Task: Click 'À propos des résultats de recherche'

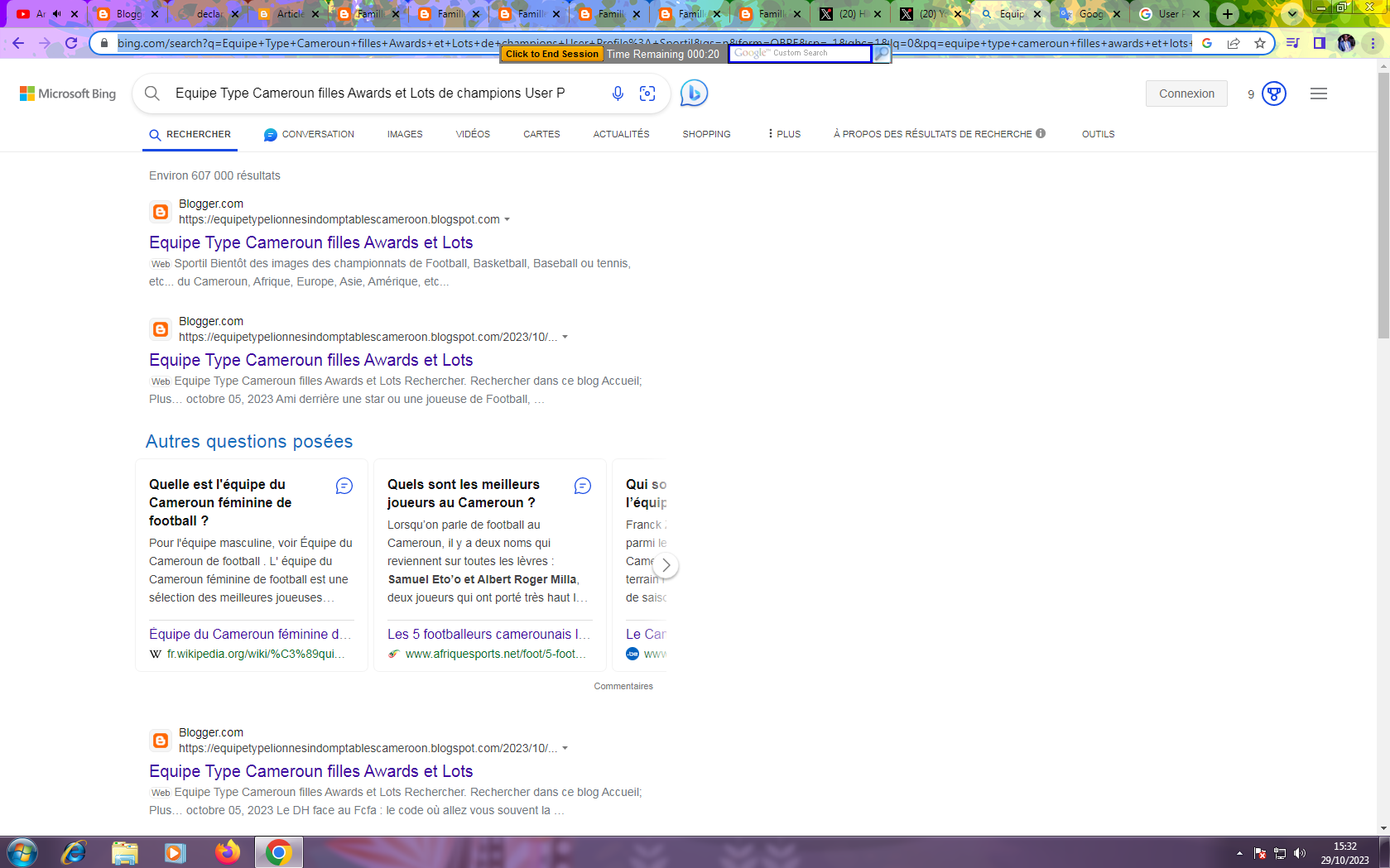Action: click(x=939, y=134)
